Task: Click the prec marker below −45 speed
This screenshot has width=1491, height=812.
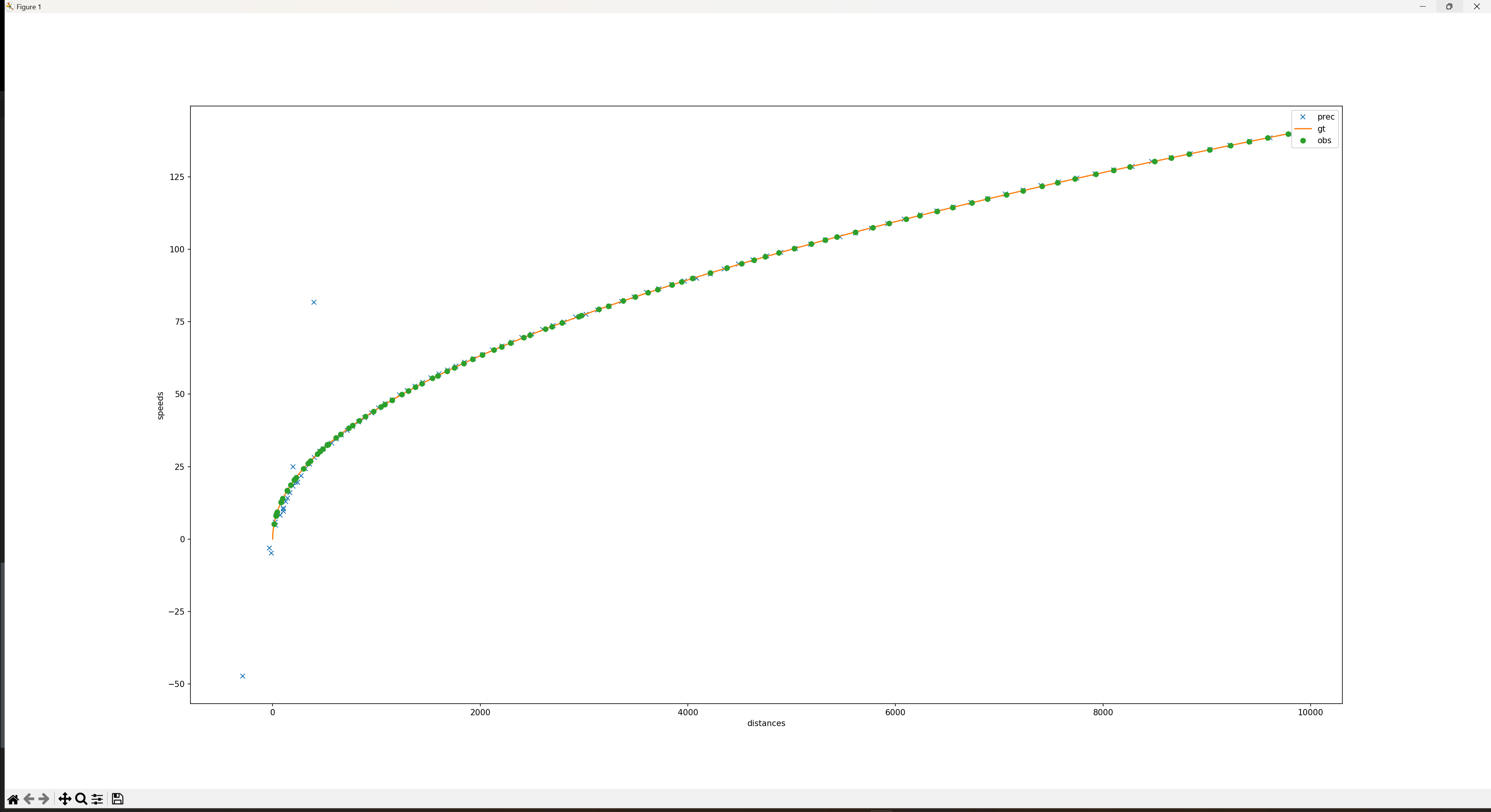Action: [243, 676]
